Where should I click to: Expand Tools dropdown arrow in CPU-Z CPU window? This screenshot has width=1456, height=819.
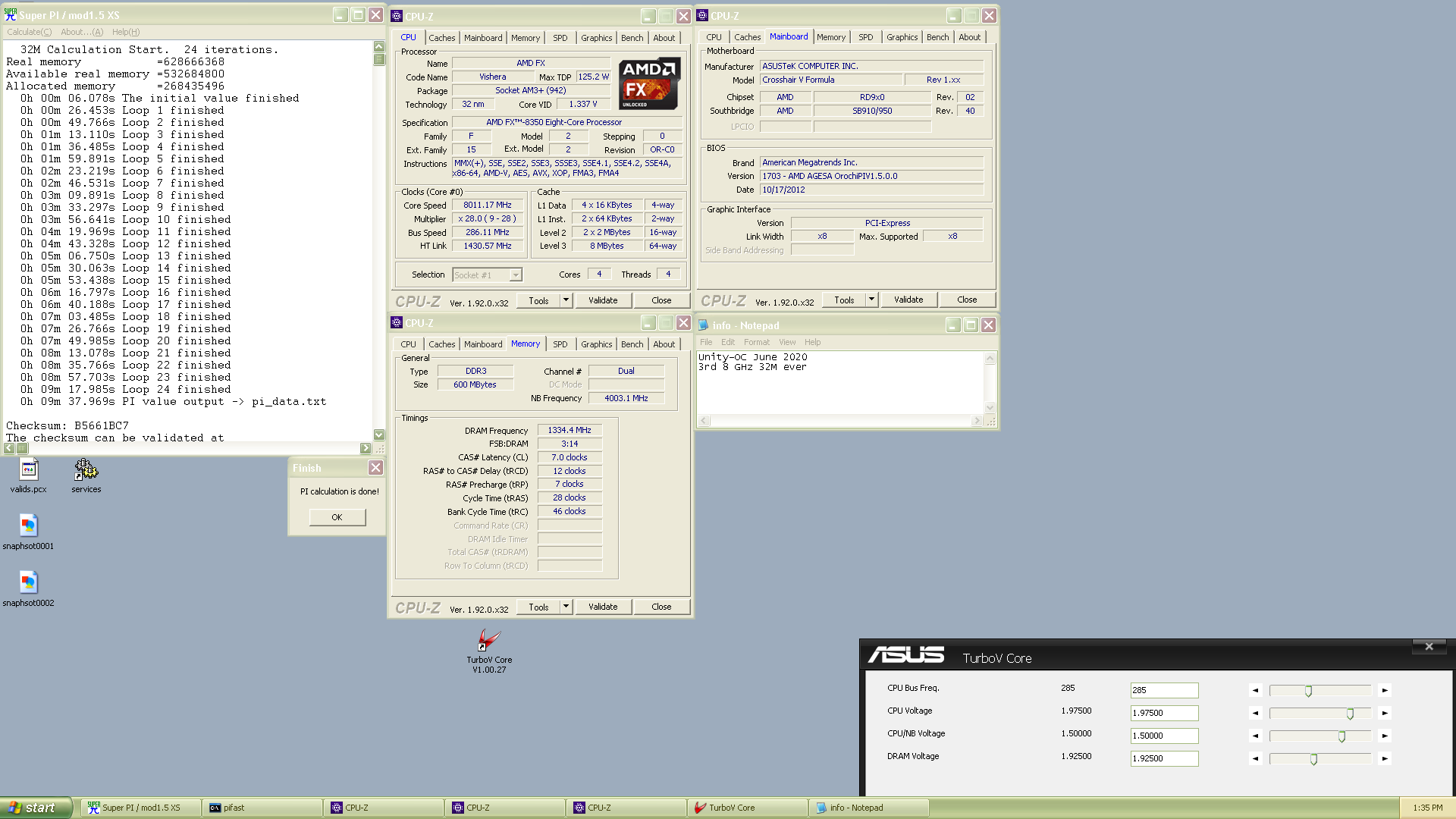tap(566, 300)
